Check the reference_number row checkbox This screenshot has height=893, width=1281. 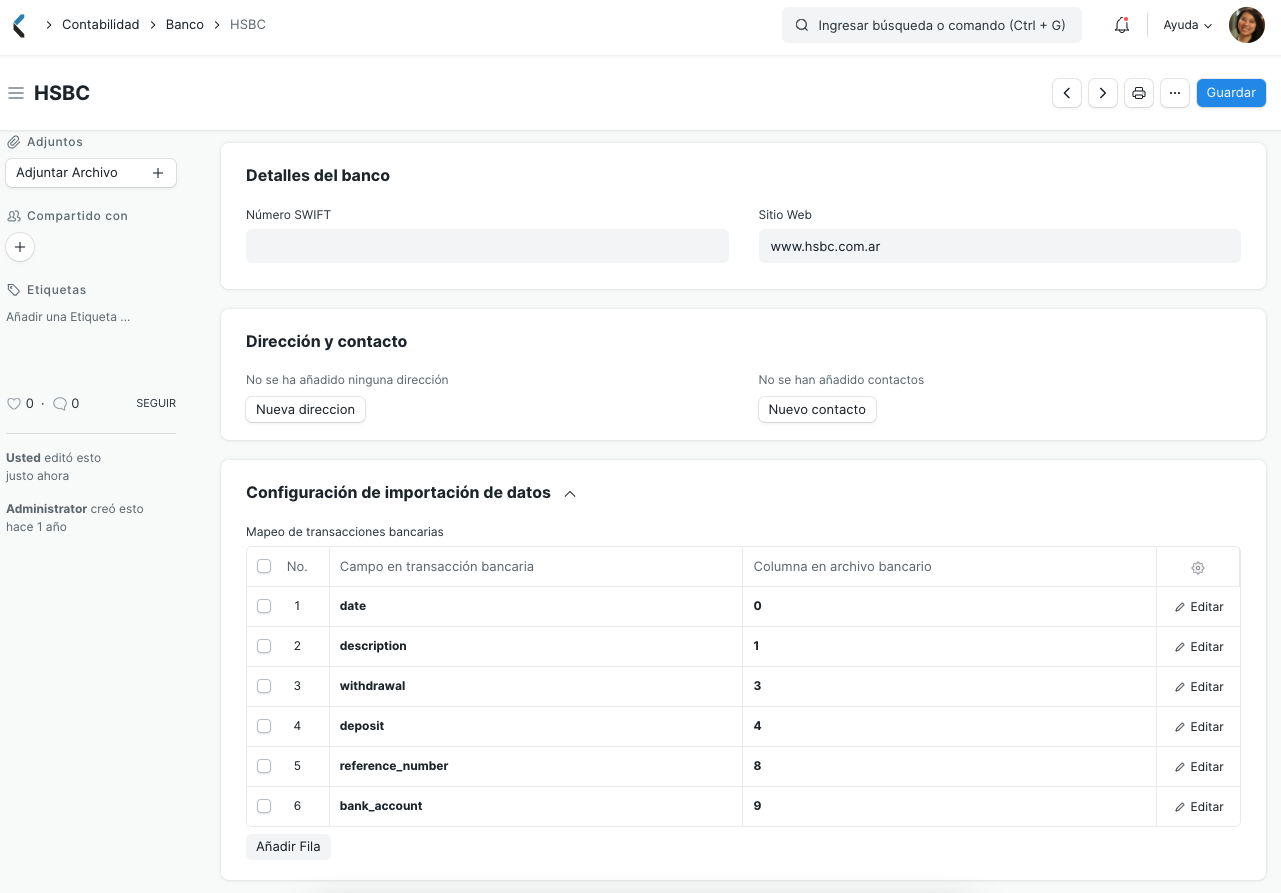[x=264, y=766]
